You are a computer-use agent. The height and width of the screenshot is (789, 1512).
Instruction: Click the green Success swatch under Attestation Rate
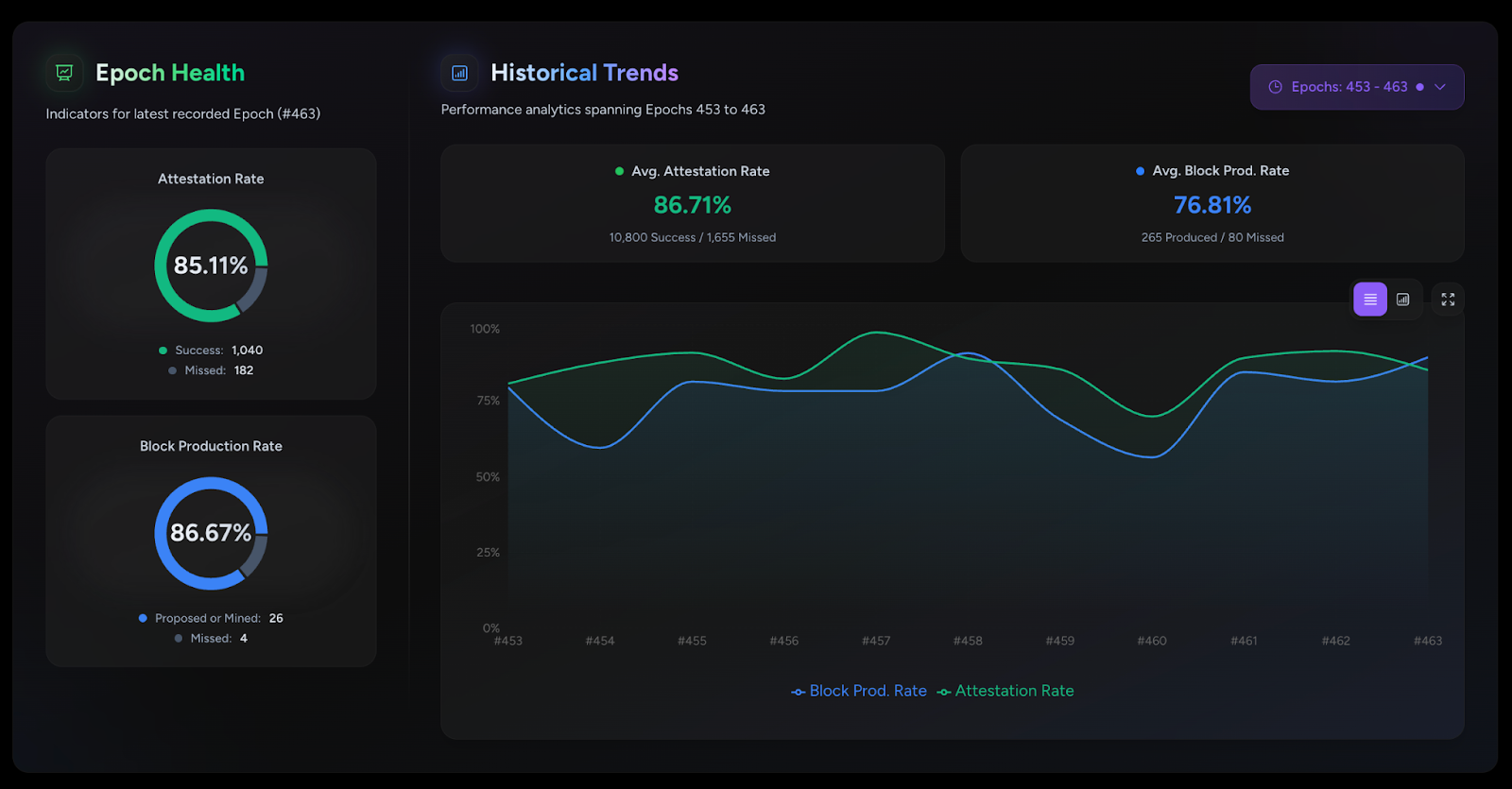coord(163,351)
